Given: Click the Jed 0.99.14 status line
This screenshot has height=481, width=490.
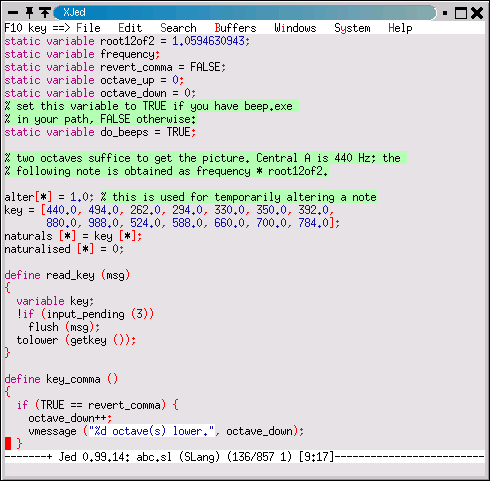Looking at the screenshot, I should point(245,457).
